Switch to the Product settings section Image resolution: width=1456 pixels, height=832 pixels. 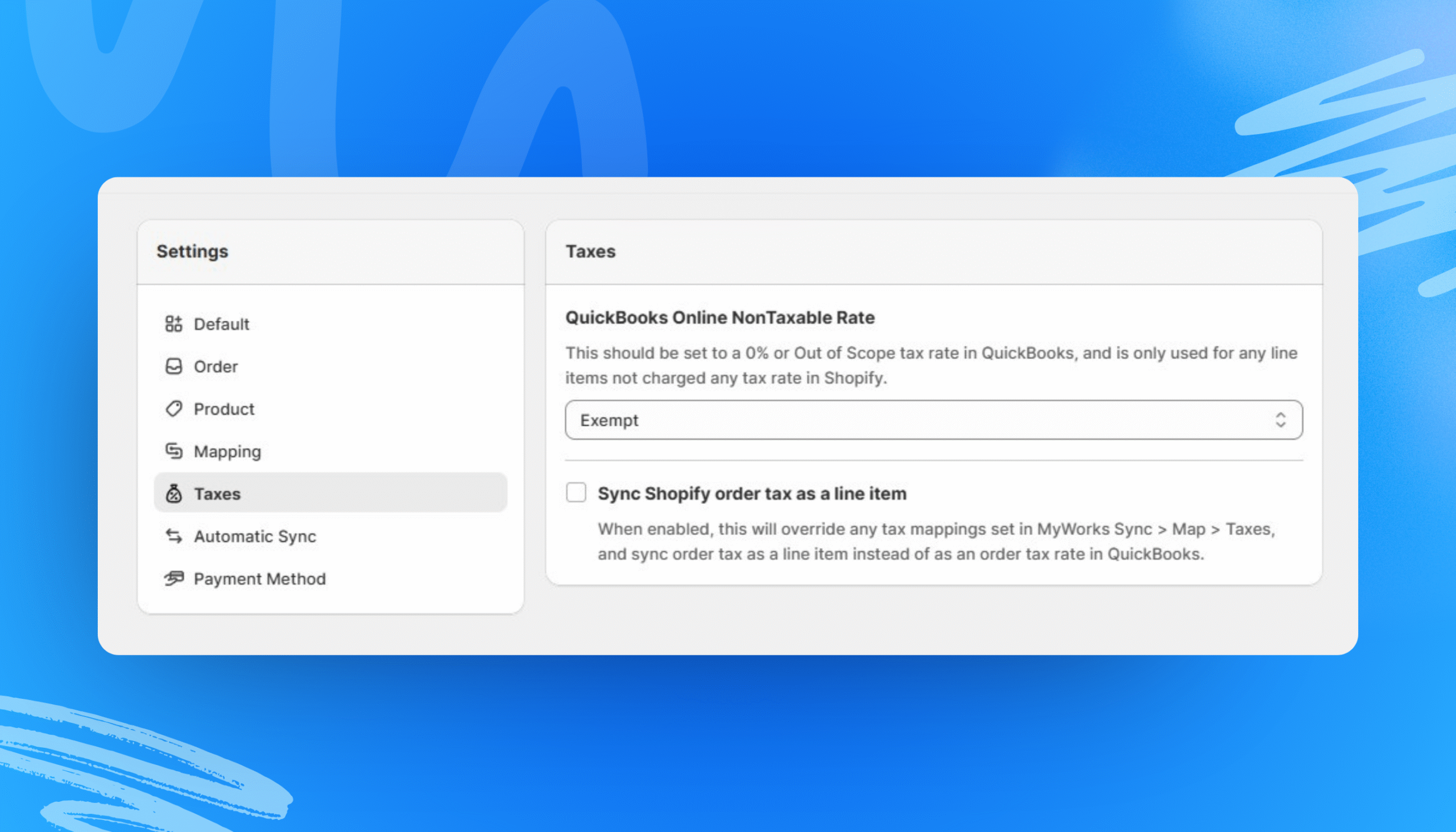point(224,408)
